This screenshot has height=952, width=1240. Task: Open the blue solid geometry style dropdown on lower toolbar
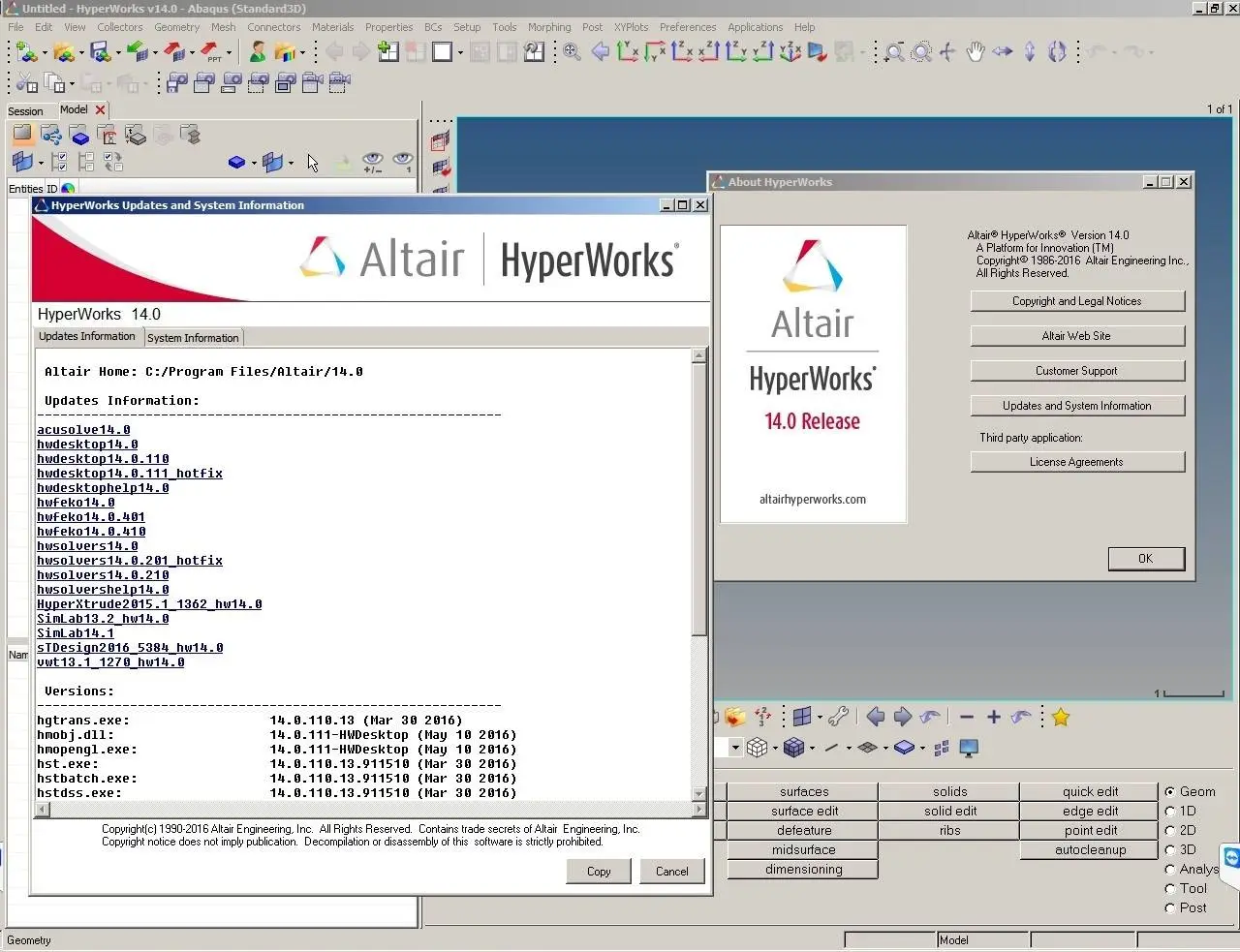point(922,748)
